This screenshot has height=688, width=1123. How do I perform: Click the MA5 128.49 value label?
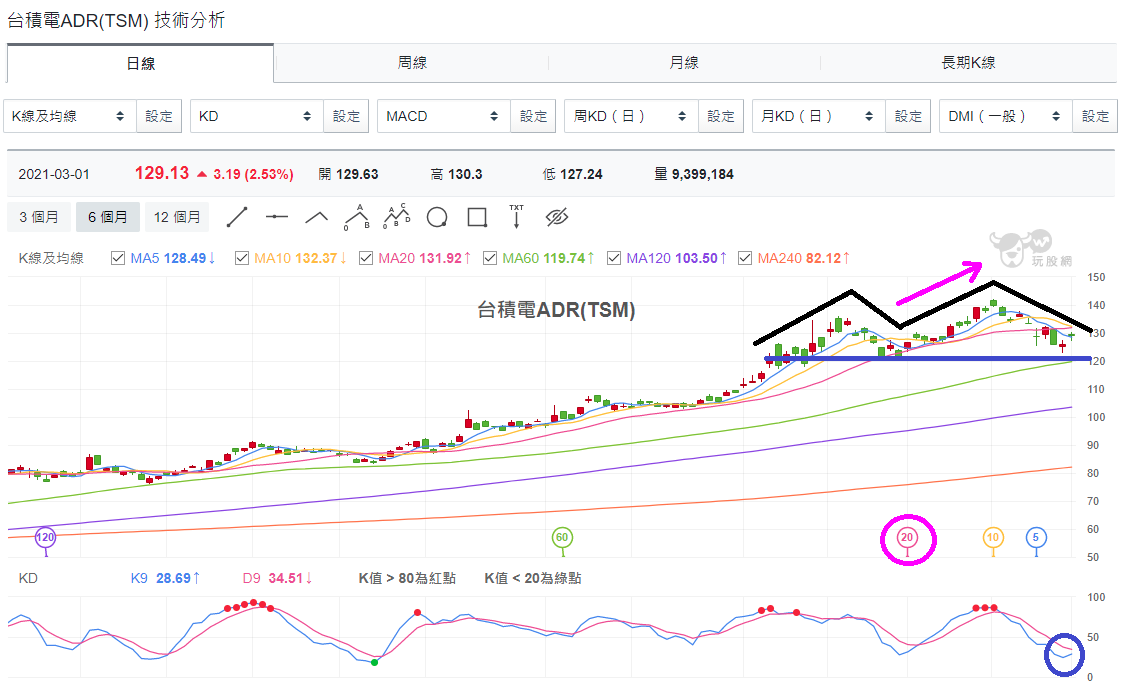pyautogui.click(x=173, y=258)
